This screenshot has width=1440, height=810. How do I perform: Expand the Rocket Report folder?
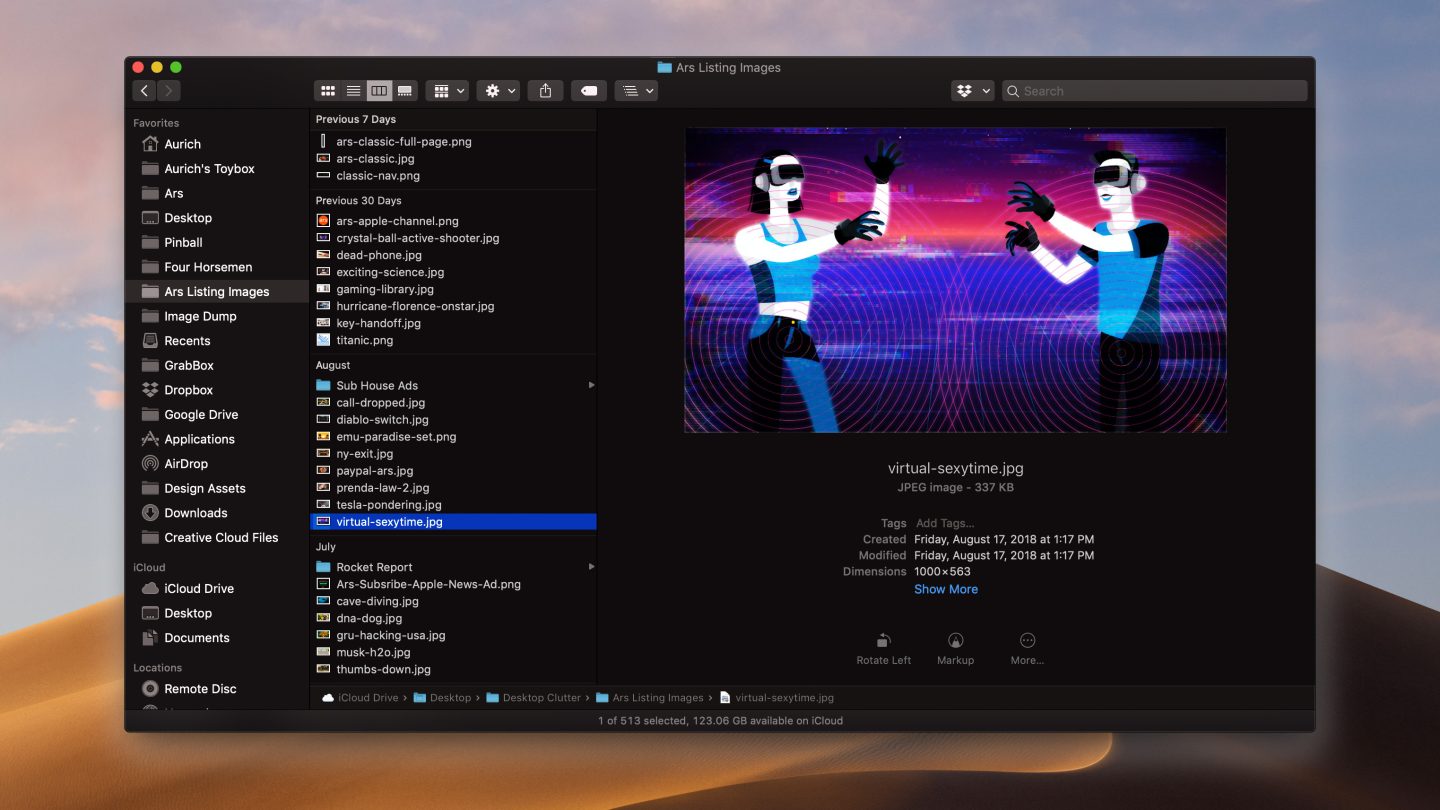(x=590, y=566)
